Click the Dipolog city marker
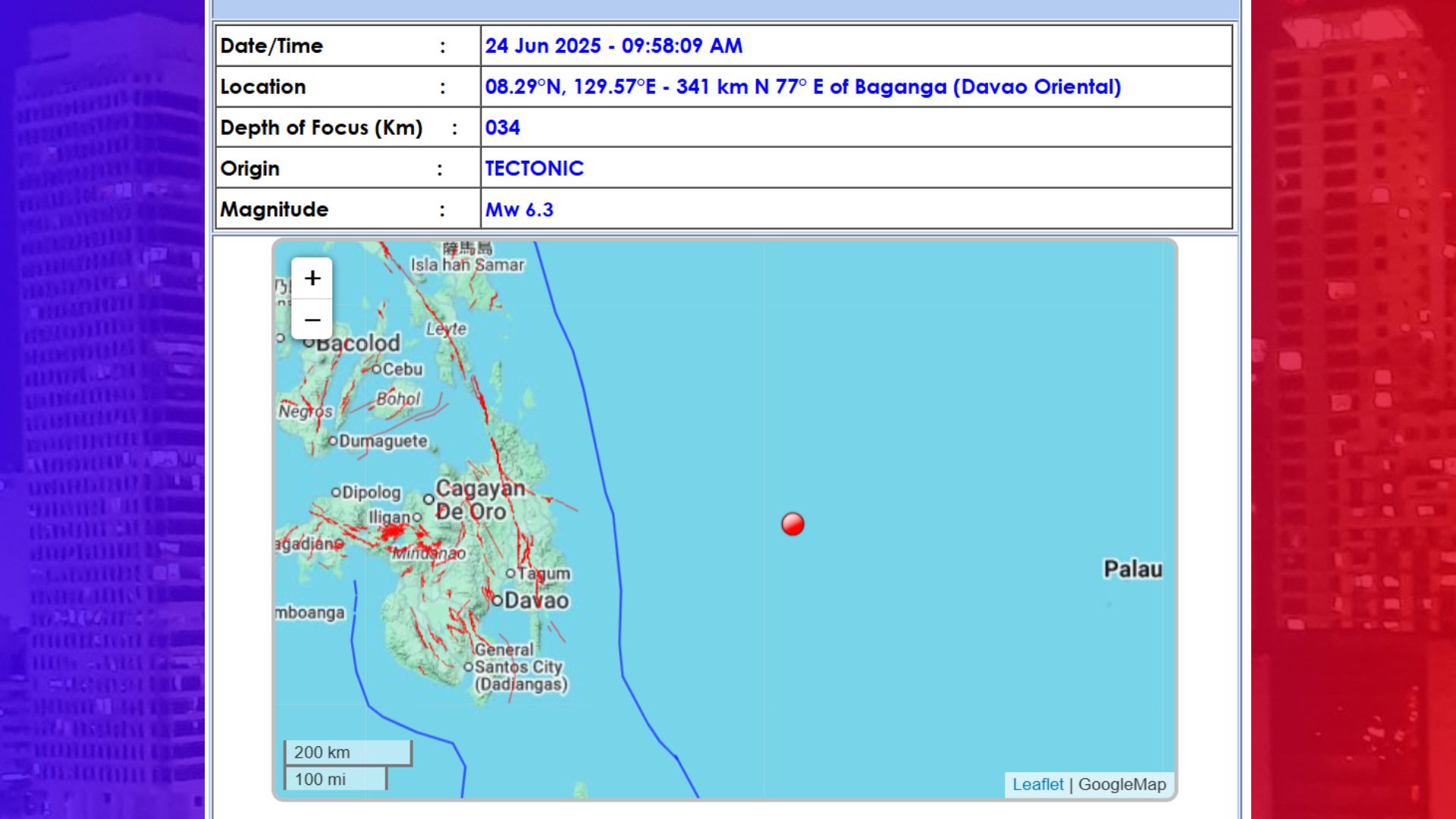 (337, 493)
